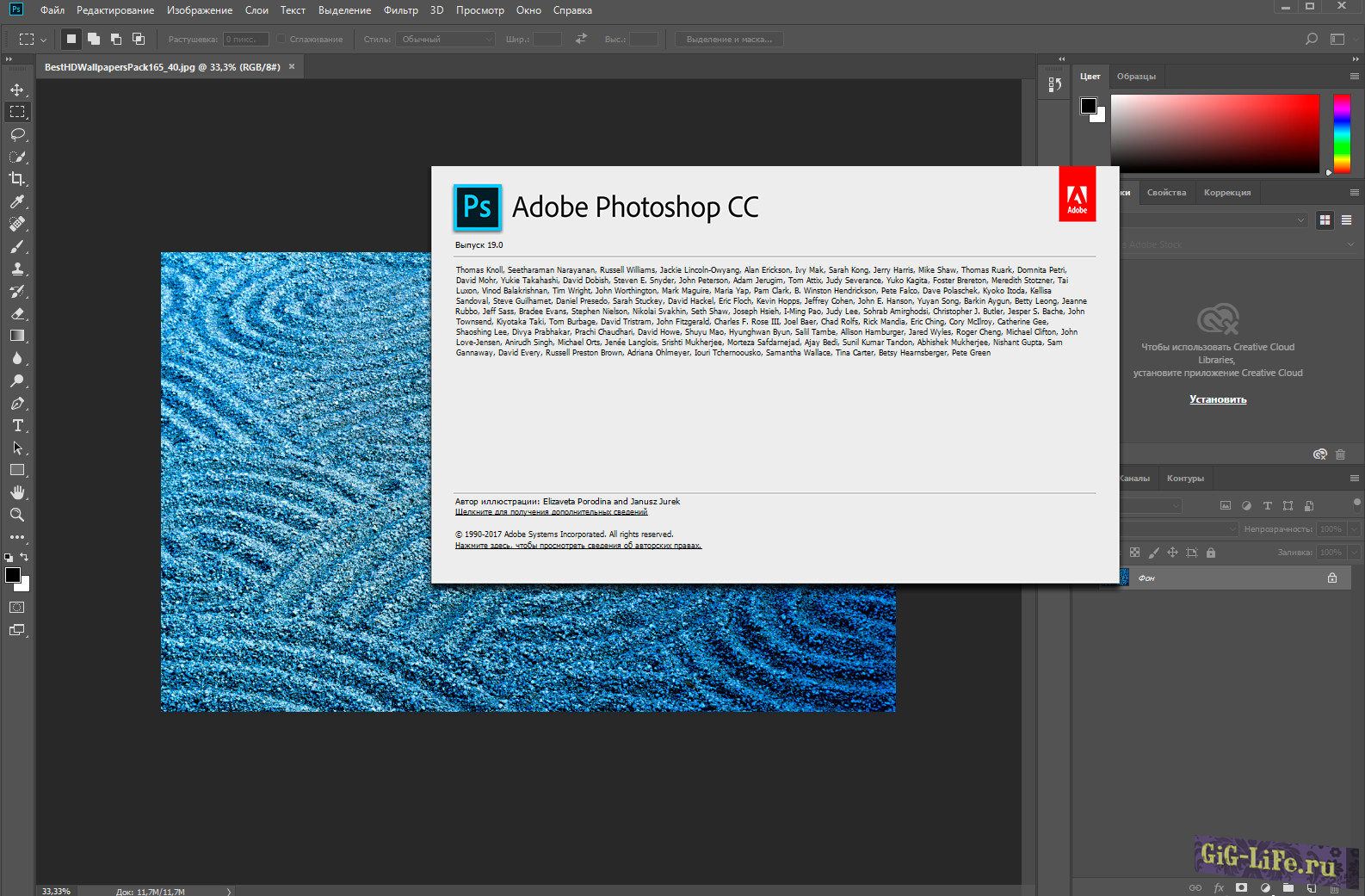Select the Lasso tool
Screen dimensions: 1365x896
click(17, 134)
